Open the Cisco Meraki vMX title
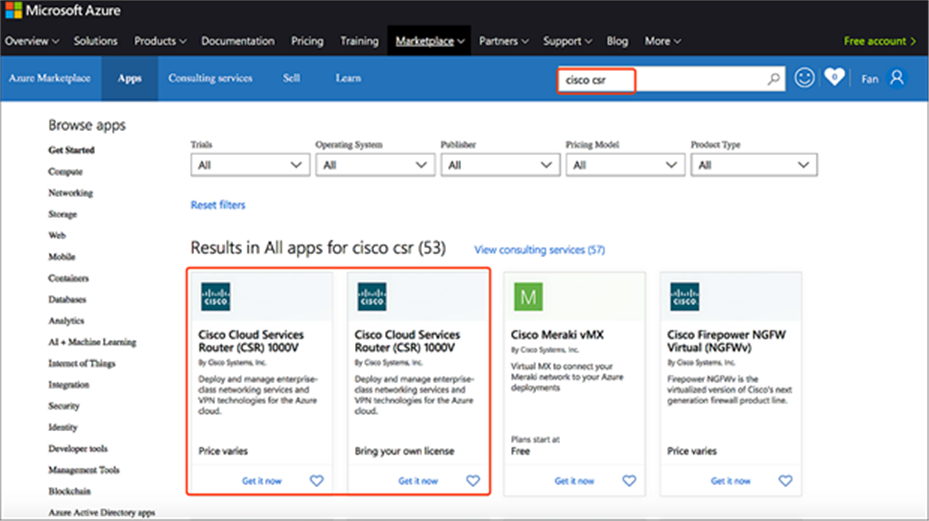The image size is (929, 521). coord(557,335)
